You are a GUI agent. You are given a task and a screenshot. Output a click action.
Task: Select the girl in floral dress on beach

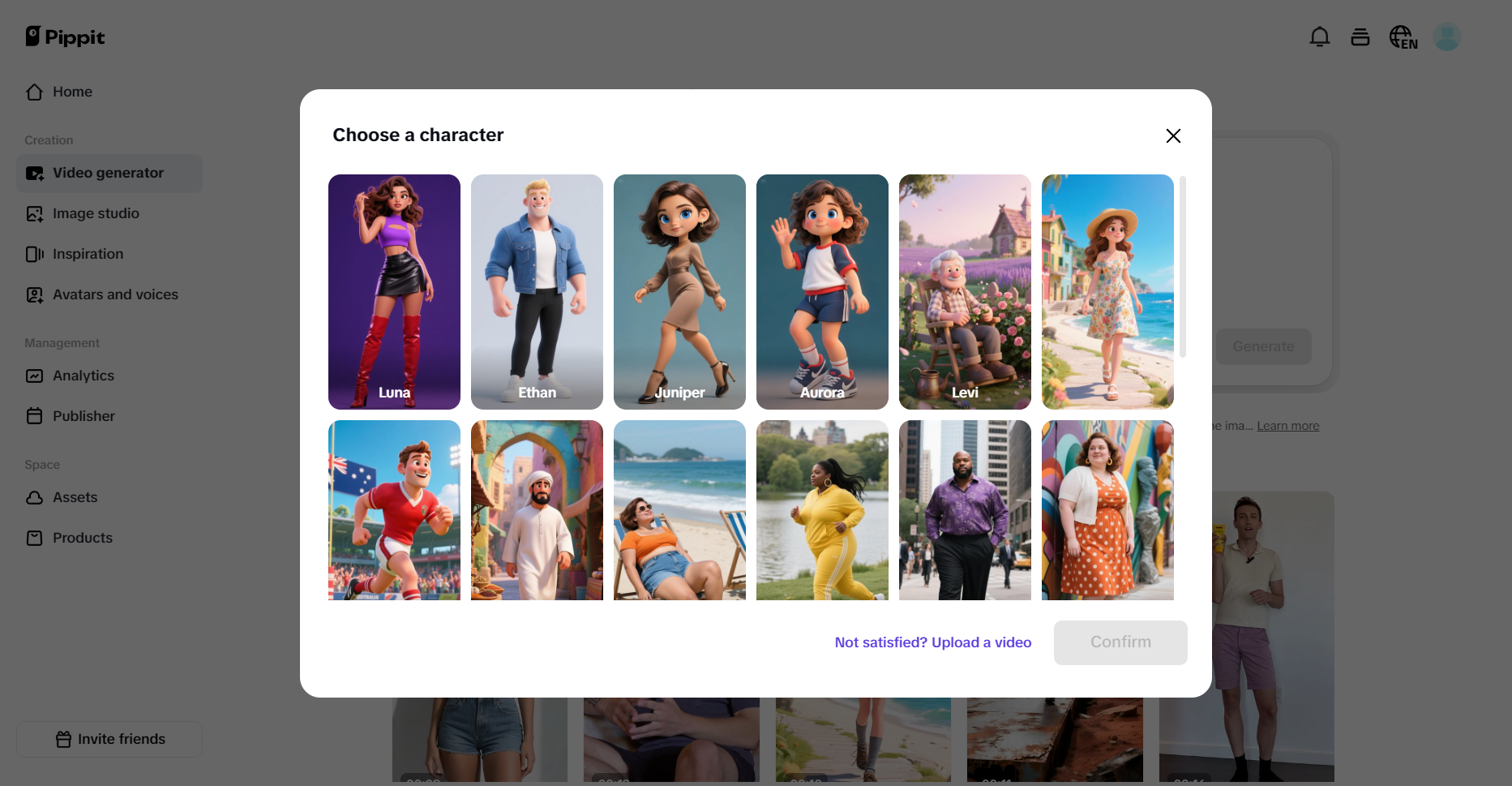click(x=1107, y=292)
